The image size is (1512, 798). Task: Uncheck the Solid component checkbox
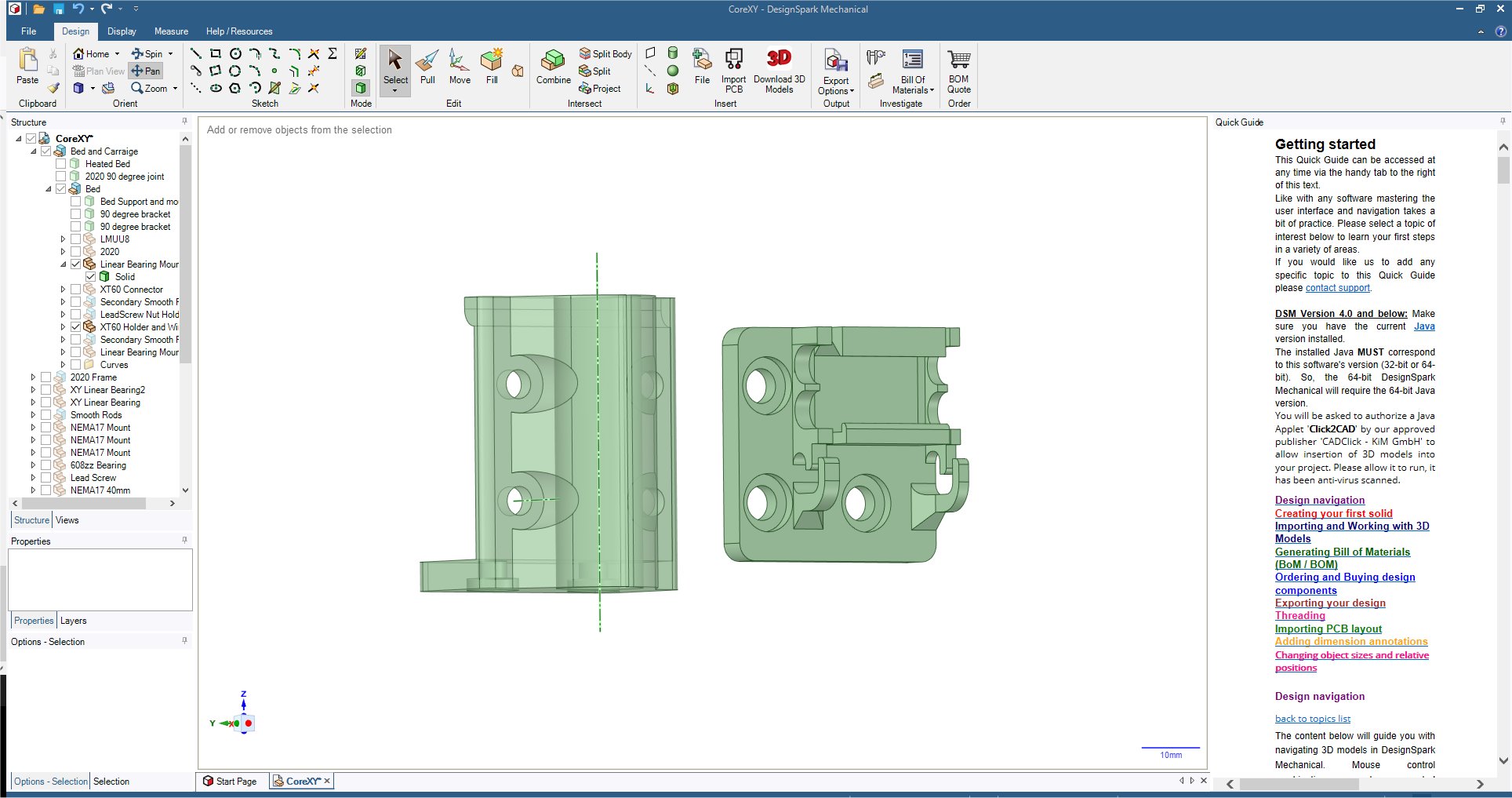pyautogui.click(x=91, y=277)
